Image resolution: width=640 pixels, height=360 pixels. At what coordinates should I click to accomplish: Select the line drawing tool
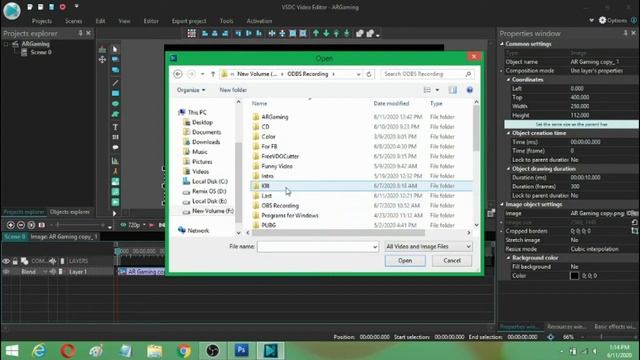(x=116, y=83)
